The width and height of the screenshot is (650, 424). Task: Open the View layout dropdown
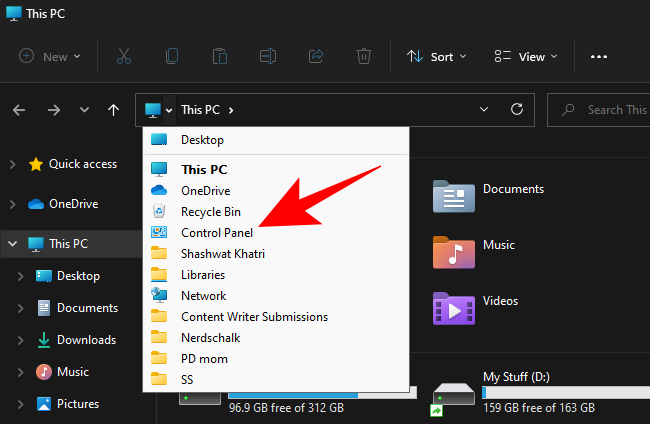pos(526,57)
